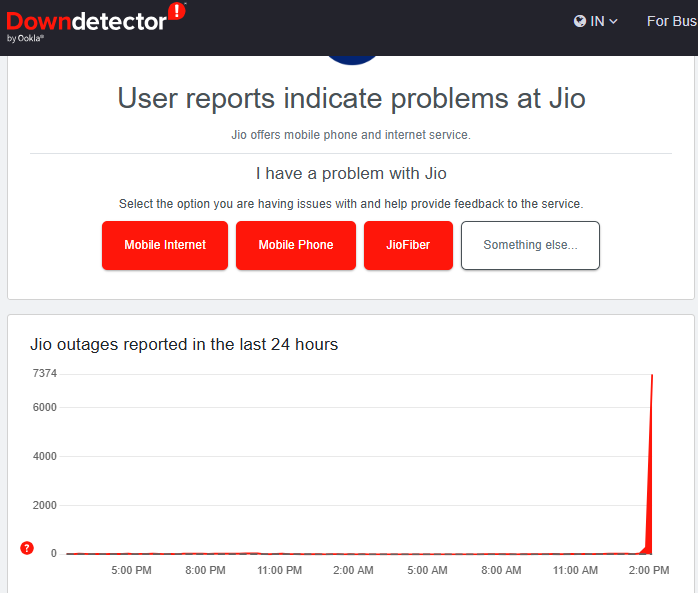Click the 'User reports indicate problems' heading

(x=351, y=98)
